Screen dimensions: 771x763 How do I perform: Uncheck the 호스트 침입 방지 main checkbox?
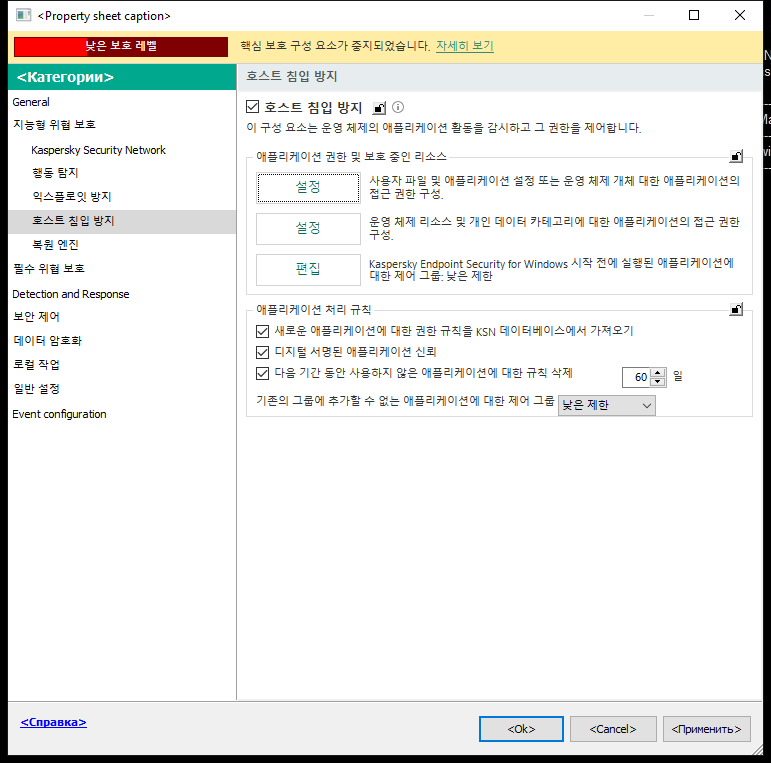252,107
